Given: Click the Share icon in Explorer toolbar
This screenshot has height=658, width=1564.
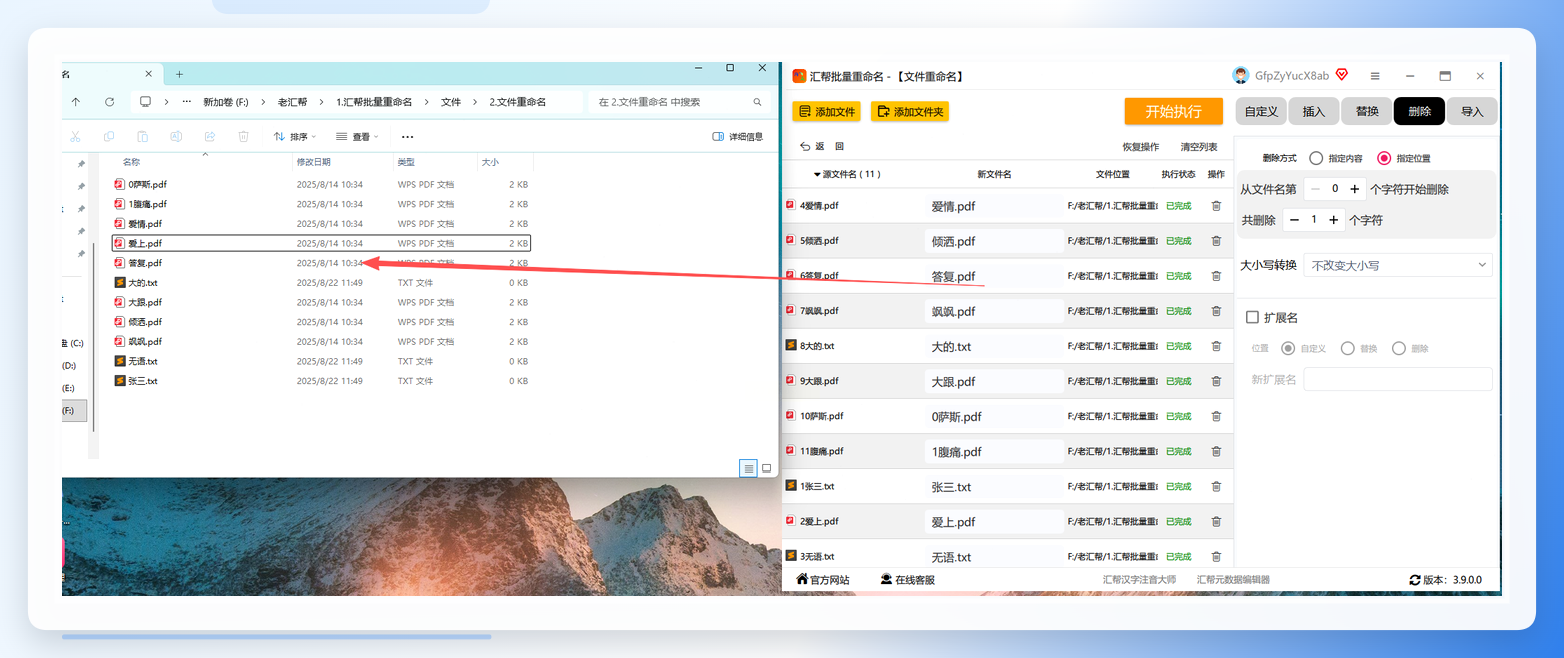Looking at the screenshot, I should pyautogui.click(x=210, y=136).
